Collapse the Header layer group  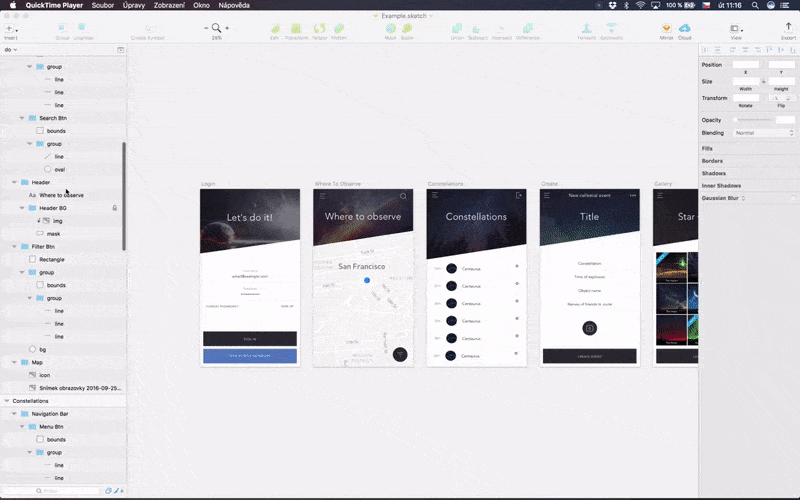(x=14, y=182)
